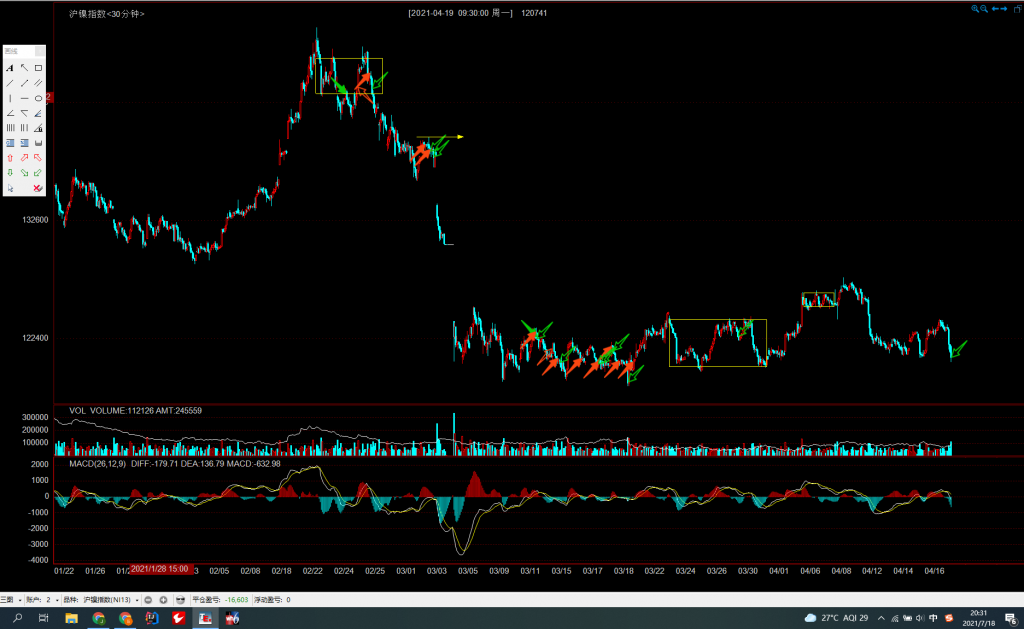Click the delete drawings eraser icon
1024x629 pixels.
38,188
